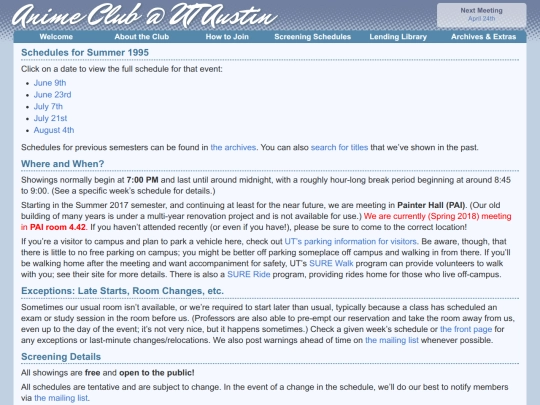Open the April 24th next meeting link
540x405 pixels.
(x=481, y=19)
